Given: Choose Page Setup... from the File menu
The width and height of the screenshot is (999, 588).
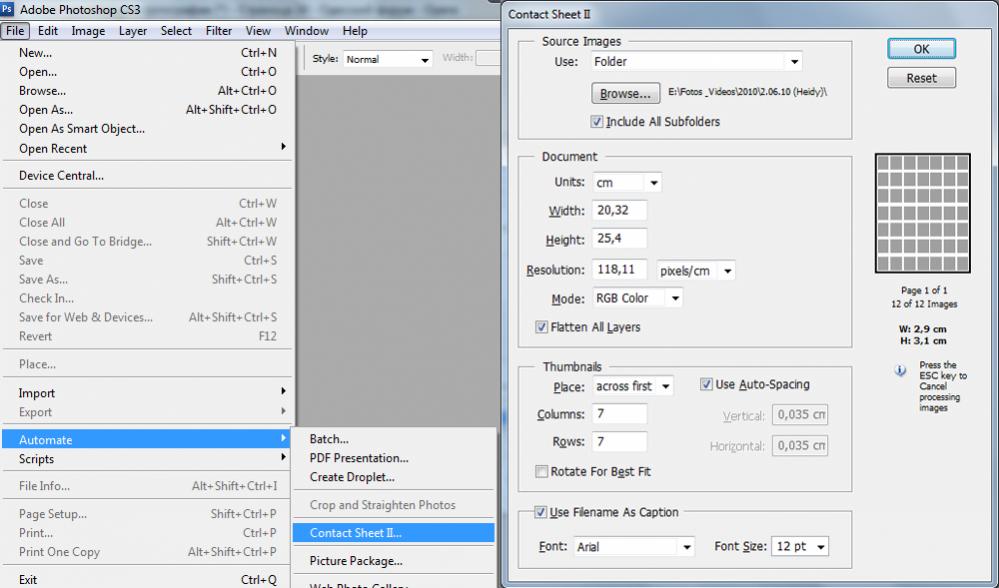Looking at the screenshot, I should (147, 514).
